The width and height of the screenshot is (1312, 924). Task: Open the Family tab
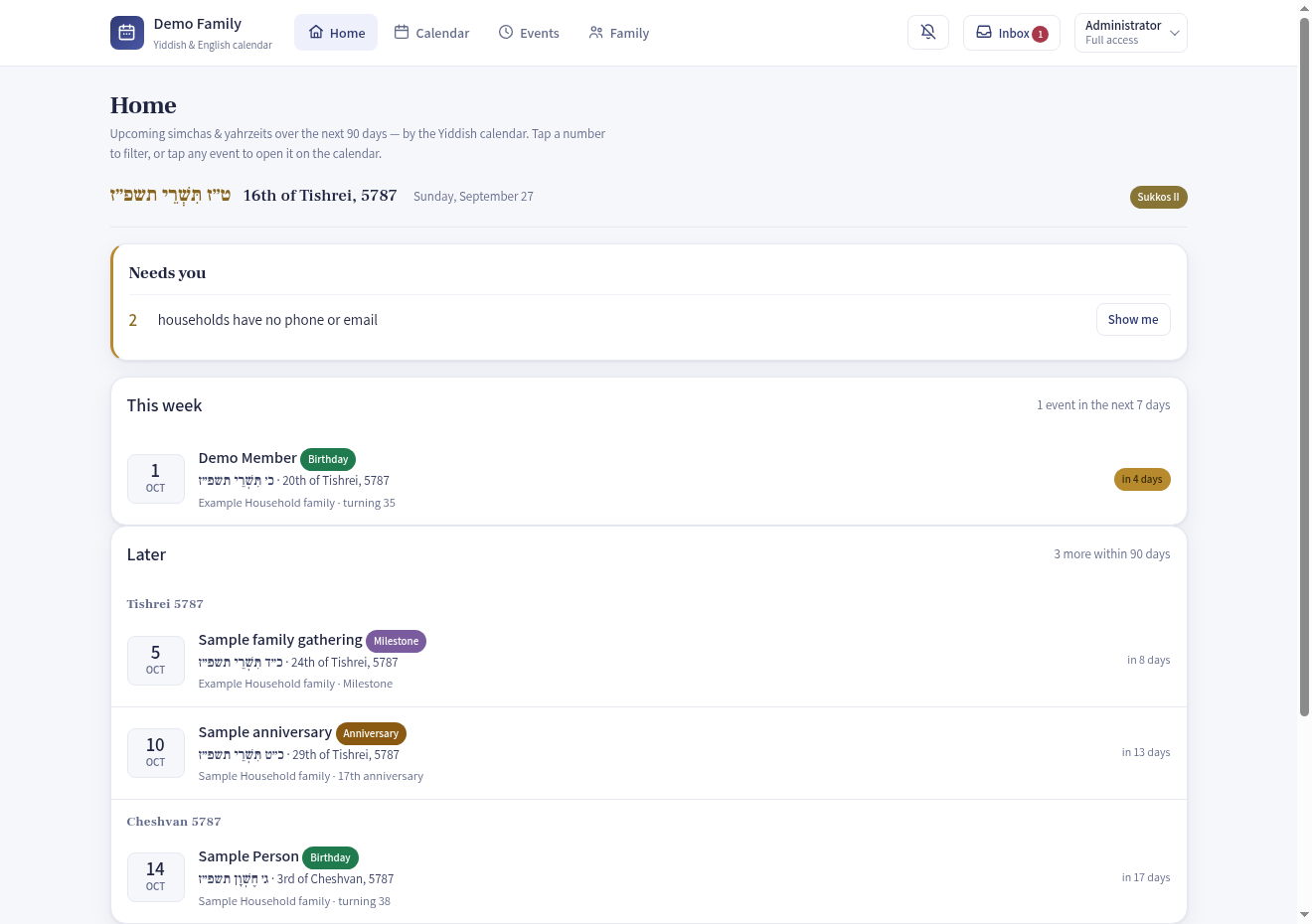click(x=618, y=33)
